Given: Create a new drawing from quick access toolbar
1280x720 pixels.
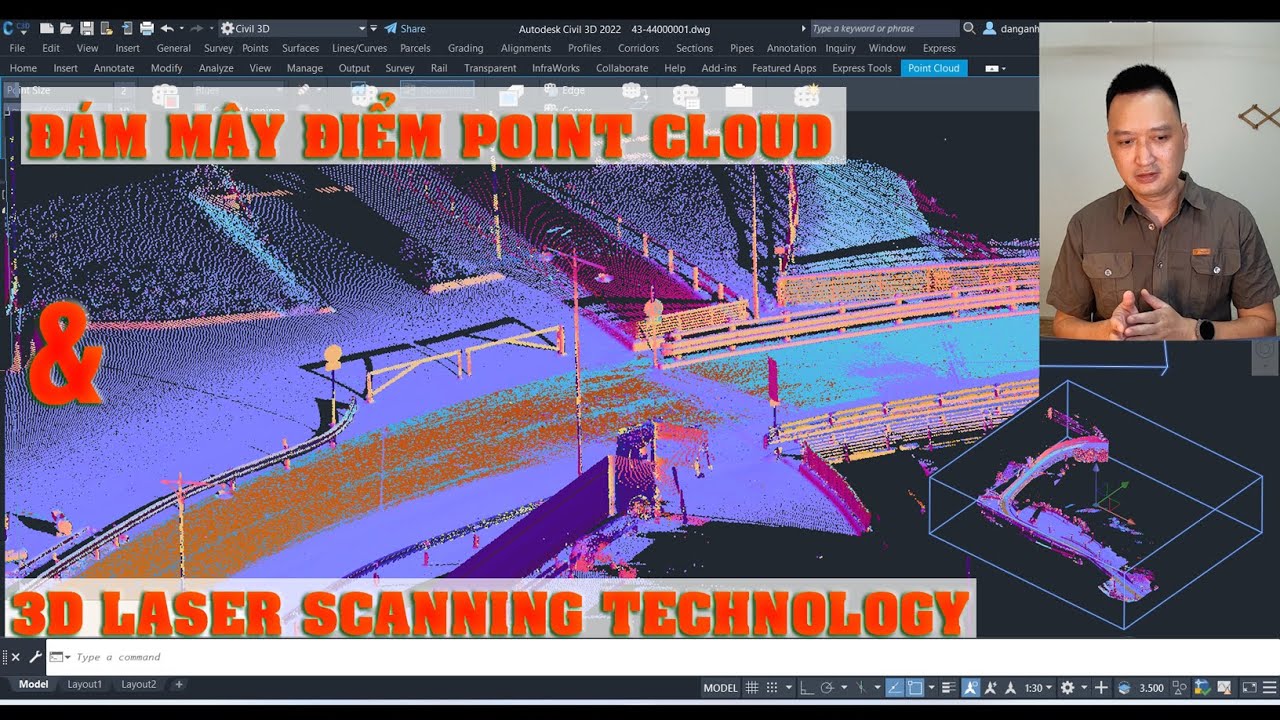Looking at the screenshot, I should [x=46, y=28].
